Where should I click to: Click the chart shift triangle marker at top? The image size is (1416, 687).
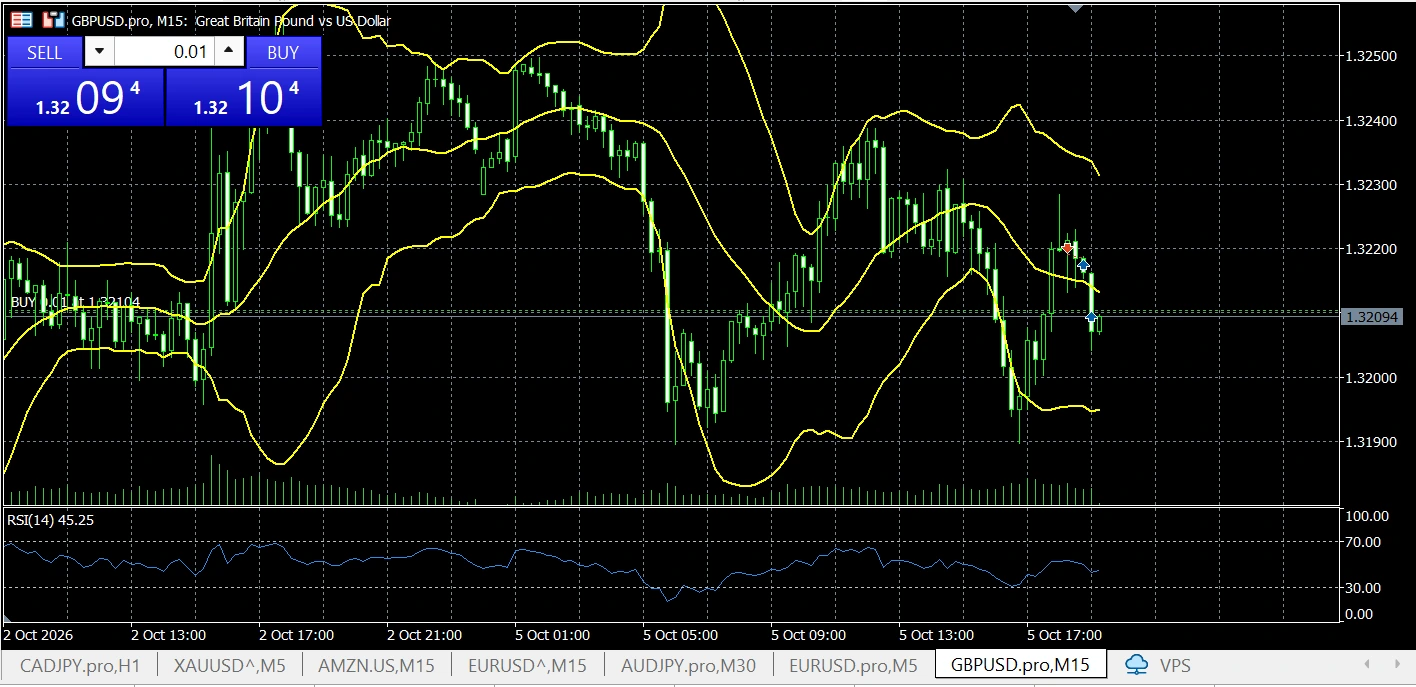(1075, 9)
